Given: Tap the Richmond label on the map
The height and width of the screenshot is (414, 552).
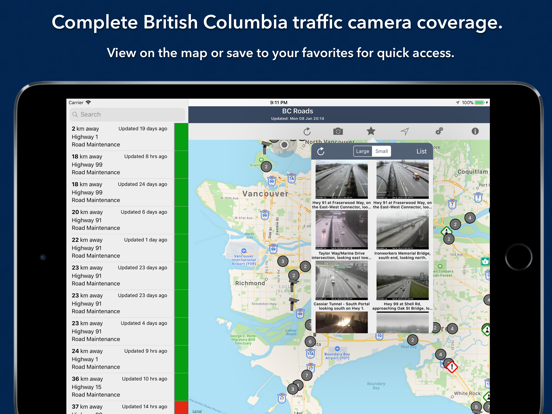Looking at the screenshot, I should click(x=250, y=283).
